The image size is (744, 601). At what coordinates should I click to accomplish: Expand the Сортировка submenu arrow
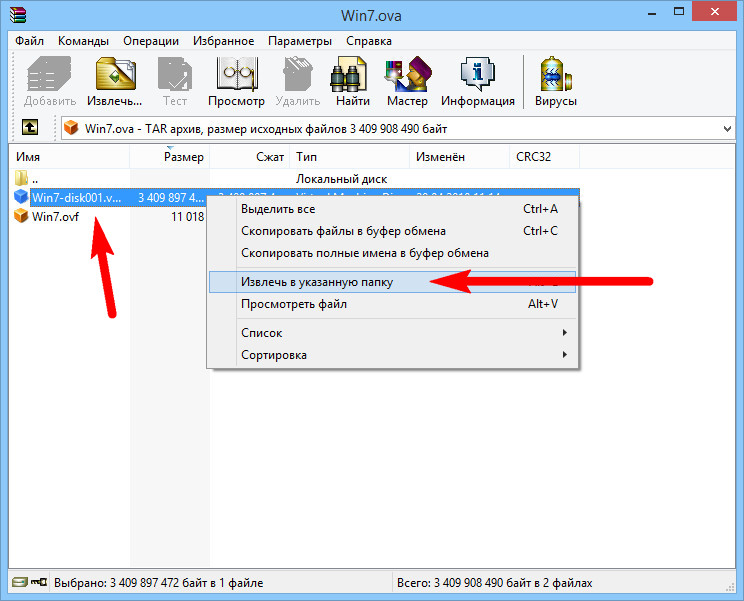[x=564, y=354]
